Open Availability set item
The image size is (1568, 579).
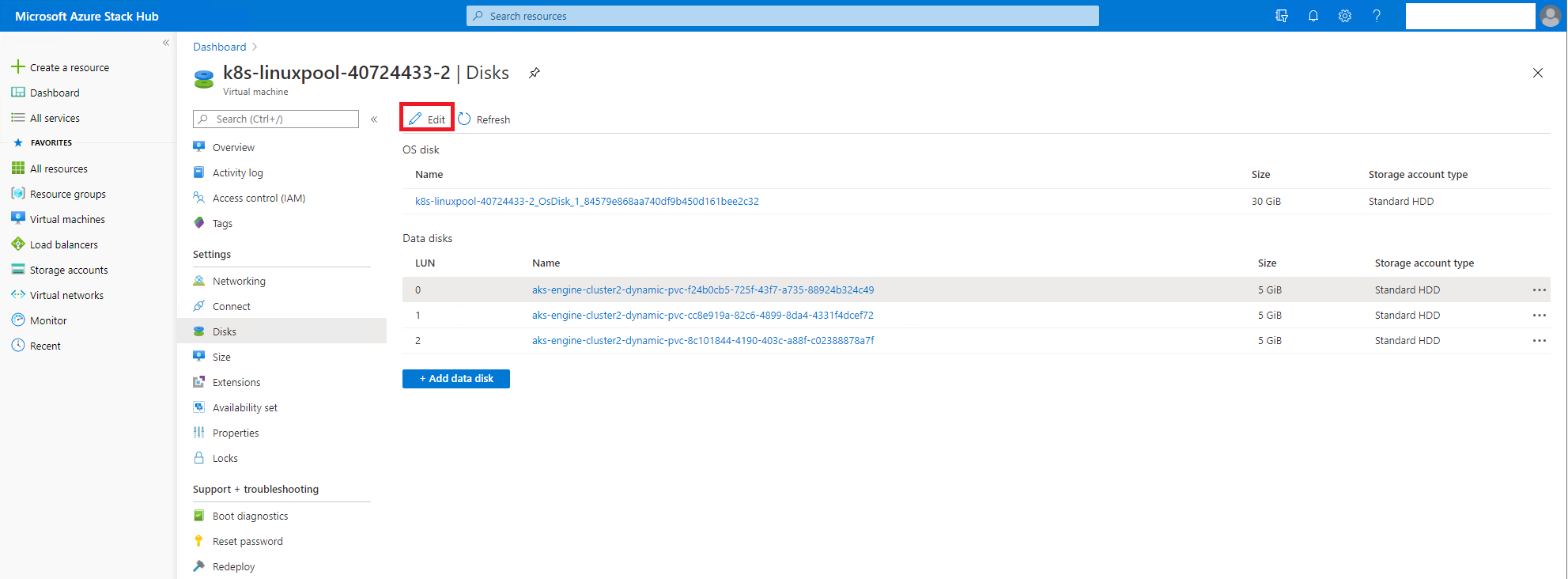(244, 407)
